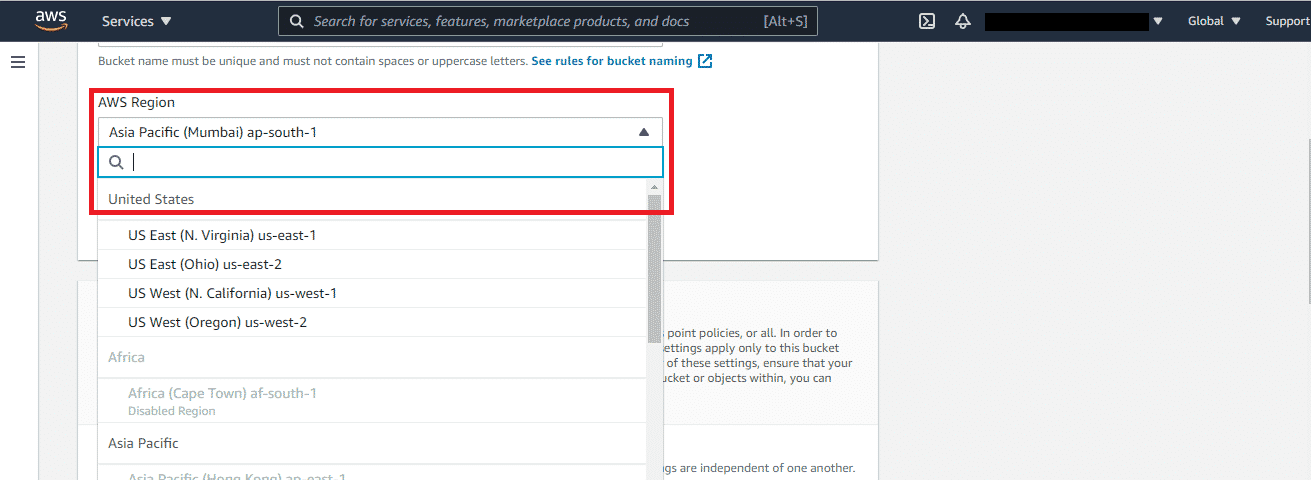Image resolution: width=1311 pixels, height=480 pixels.
Task: Click the search icon in the top search bar
Action: tap(297, 21)
